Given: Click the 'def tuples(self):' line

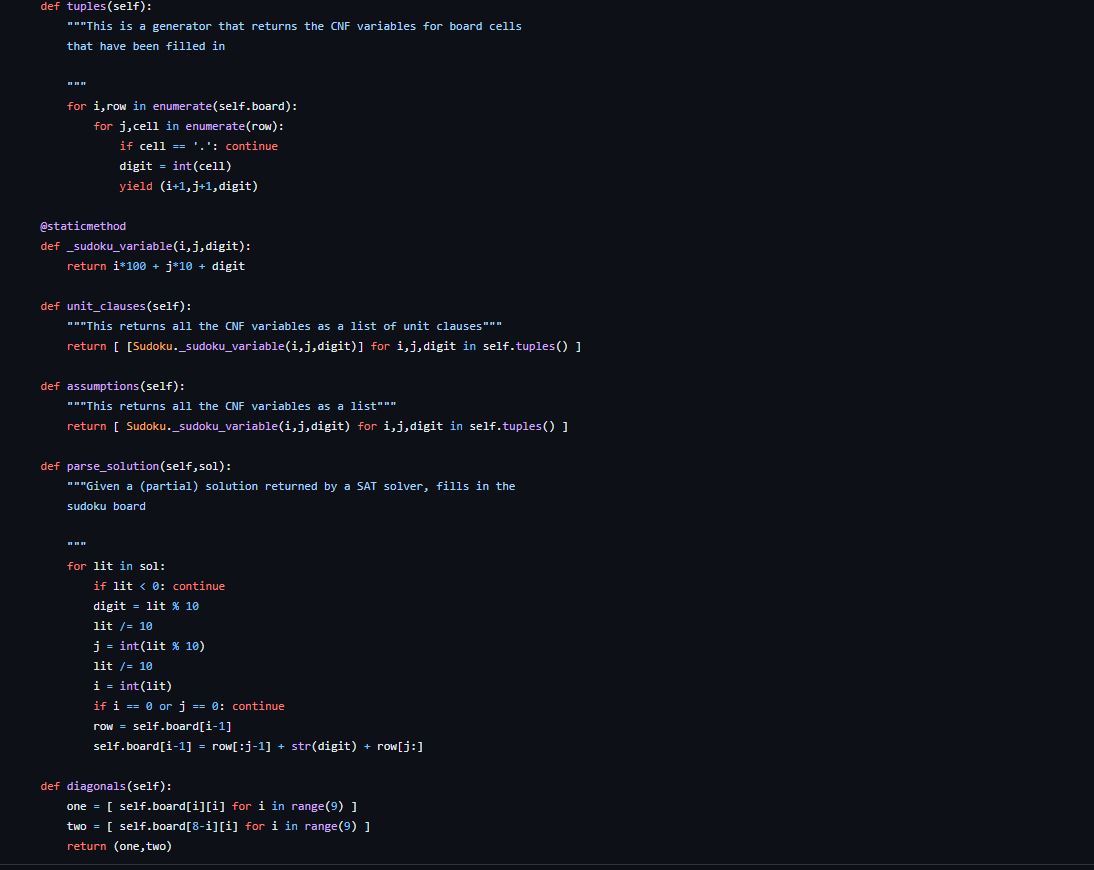Looking at the screenshot, I should 96,6.
